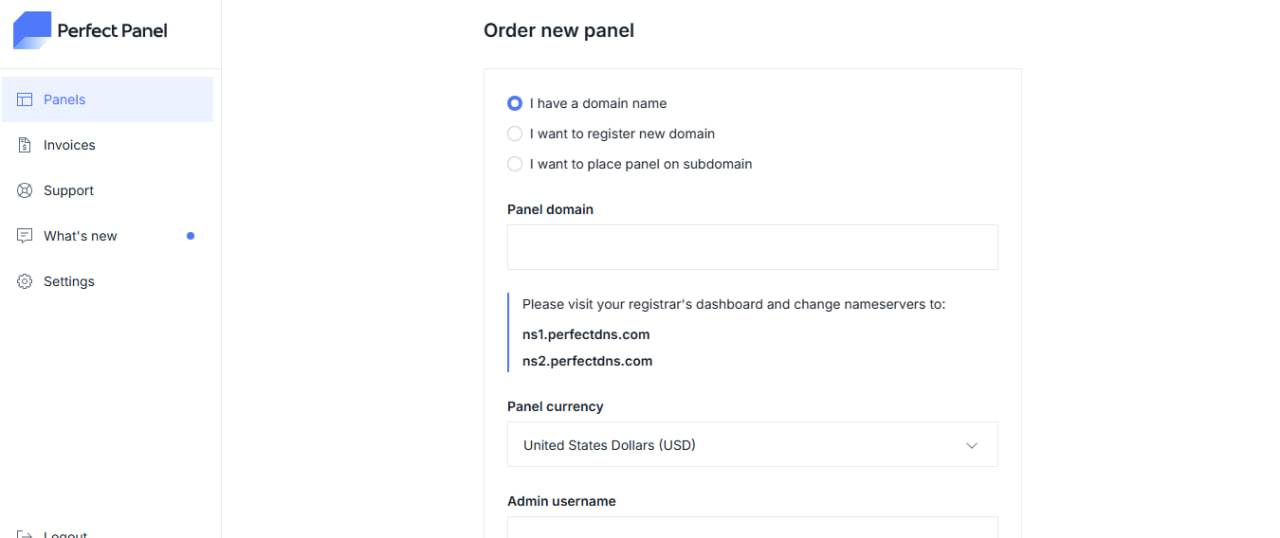Image resolution: width=1280 pixels, height=538 pixels.
Task: Focus the Panel domain input field
Action: [x=752, y=247]
